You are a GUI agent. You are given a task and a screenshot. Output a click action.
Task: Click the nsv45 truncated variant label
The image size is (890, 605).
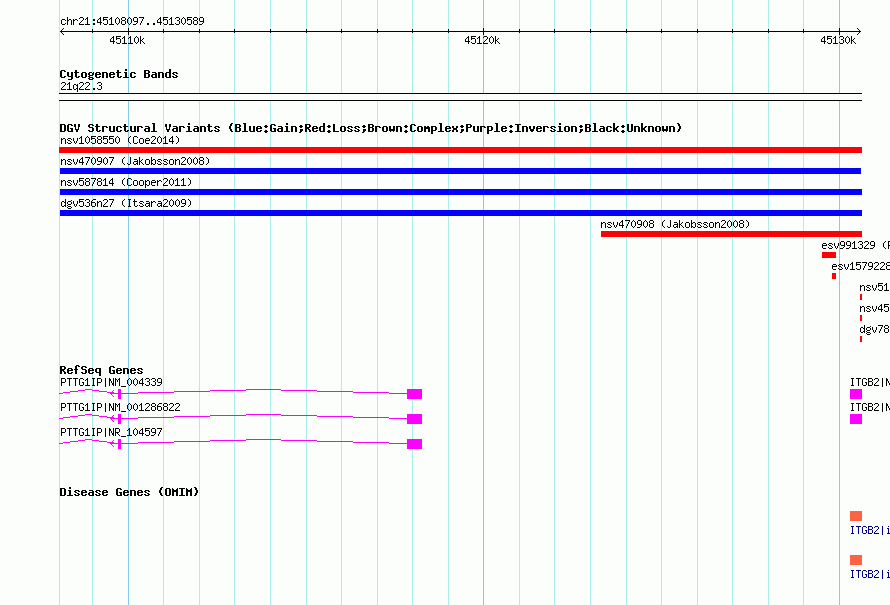874,308
